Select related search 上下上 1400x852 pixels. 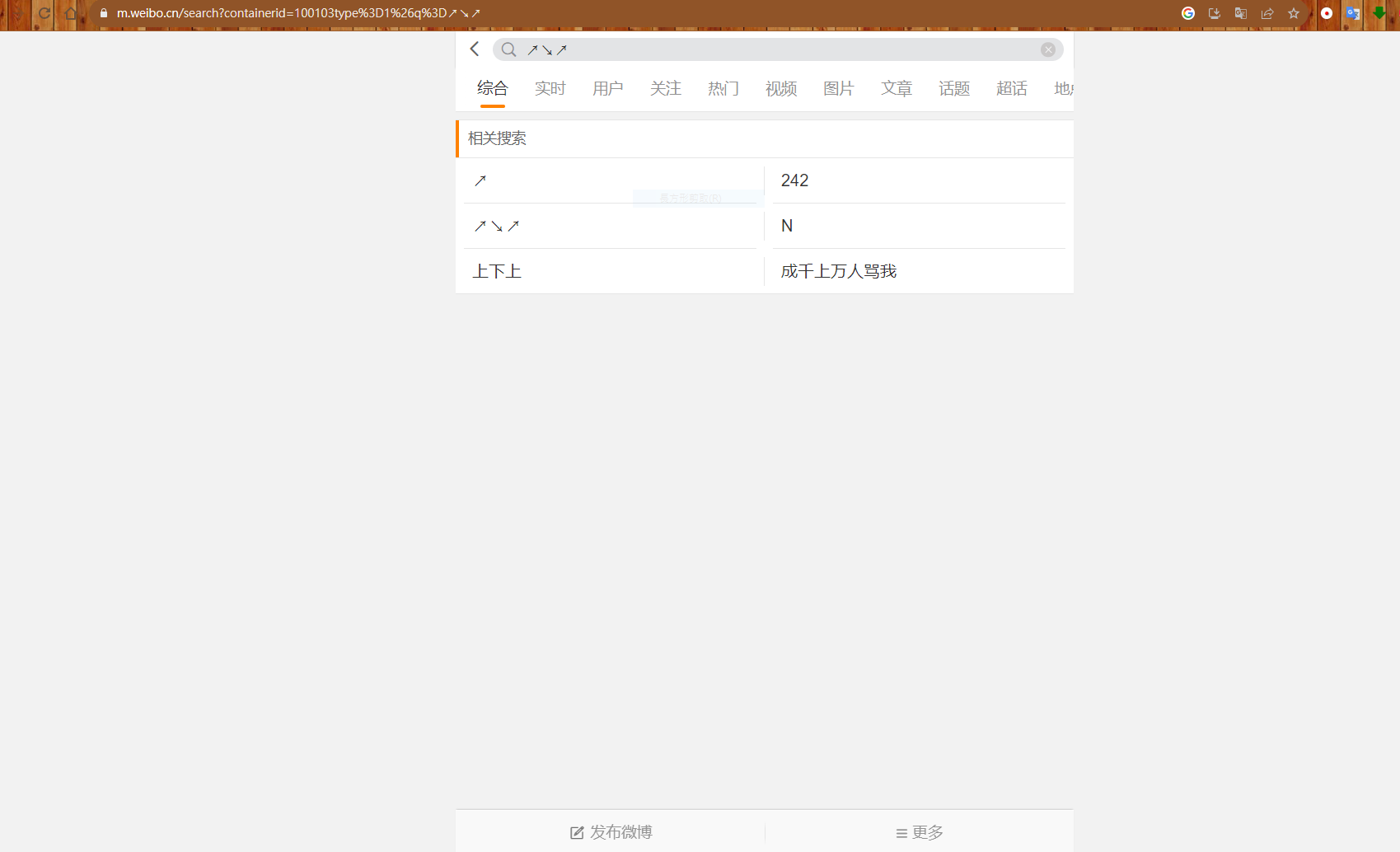click(497, 271)
